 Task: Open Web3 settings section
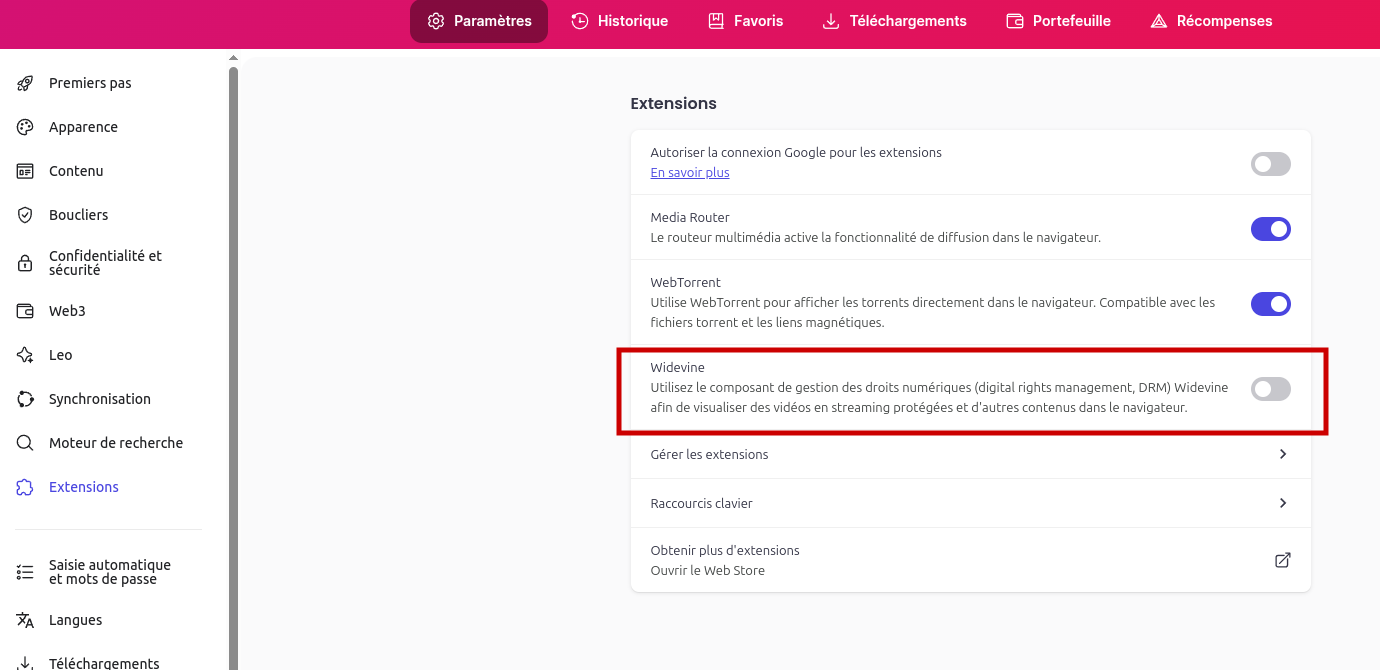click(67, 311)
